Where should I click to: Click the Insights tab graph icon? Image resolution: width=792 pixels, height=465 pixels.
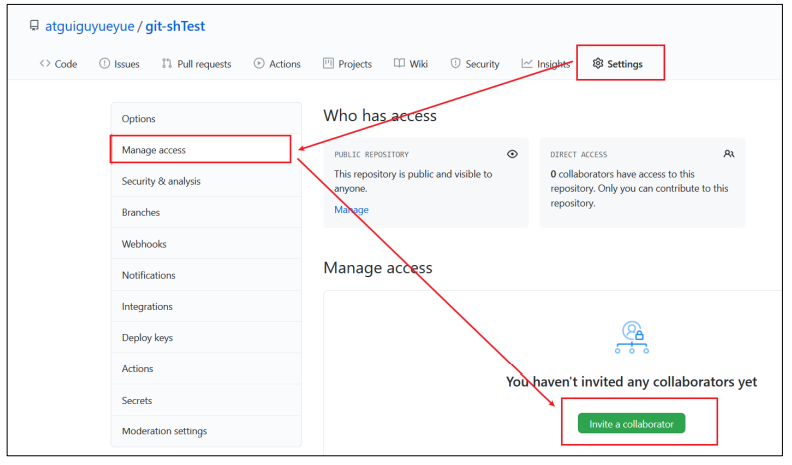click(527, 63)
